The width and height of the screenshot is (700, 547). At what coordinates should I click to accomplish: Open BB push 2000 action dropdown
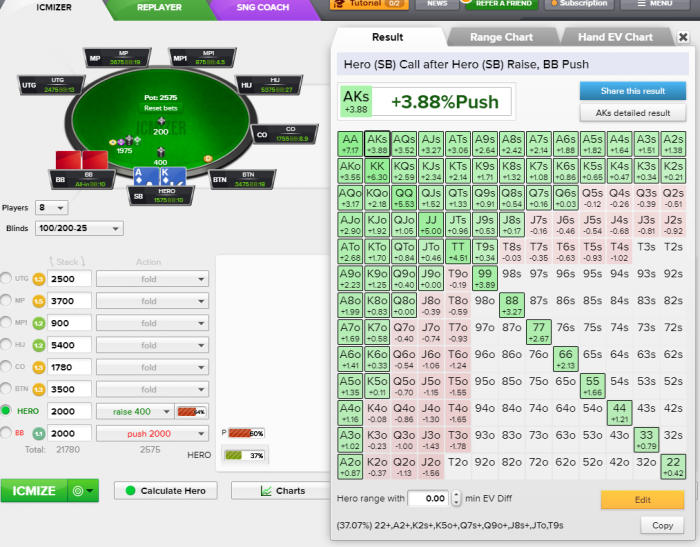[x=152, y=433]
